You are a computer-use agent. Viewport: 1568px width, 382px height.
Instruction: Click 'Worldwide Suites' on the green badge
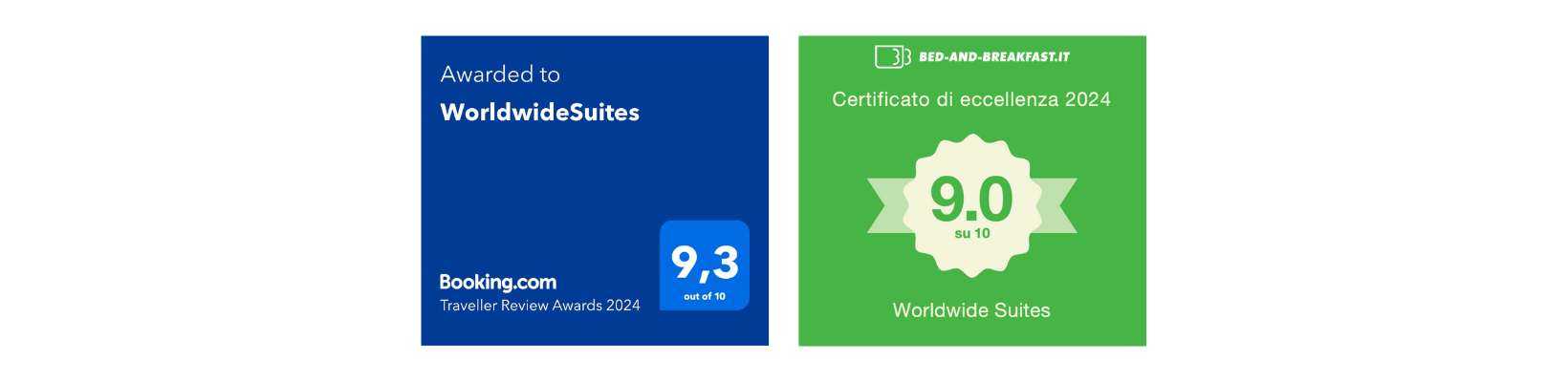pos(971,310)
